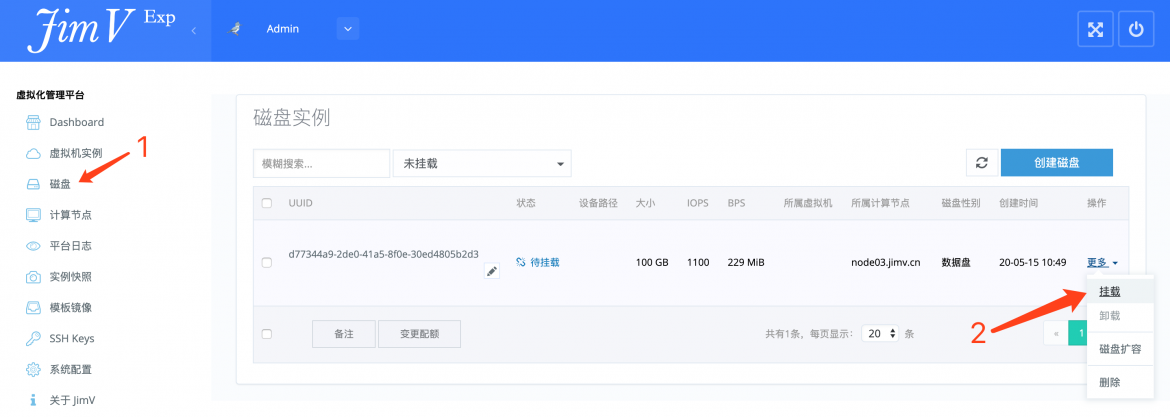
Task: Click the 备注 button
Action: 343,334
